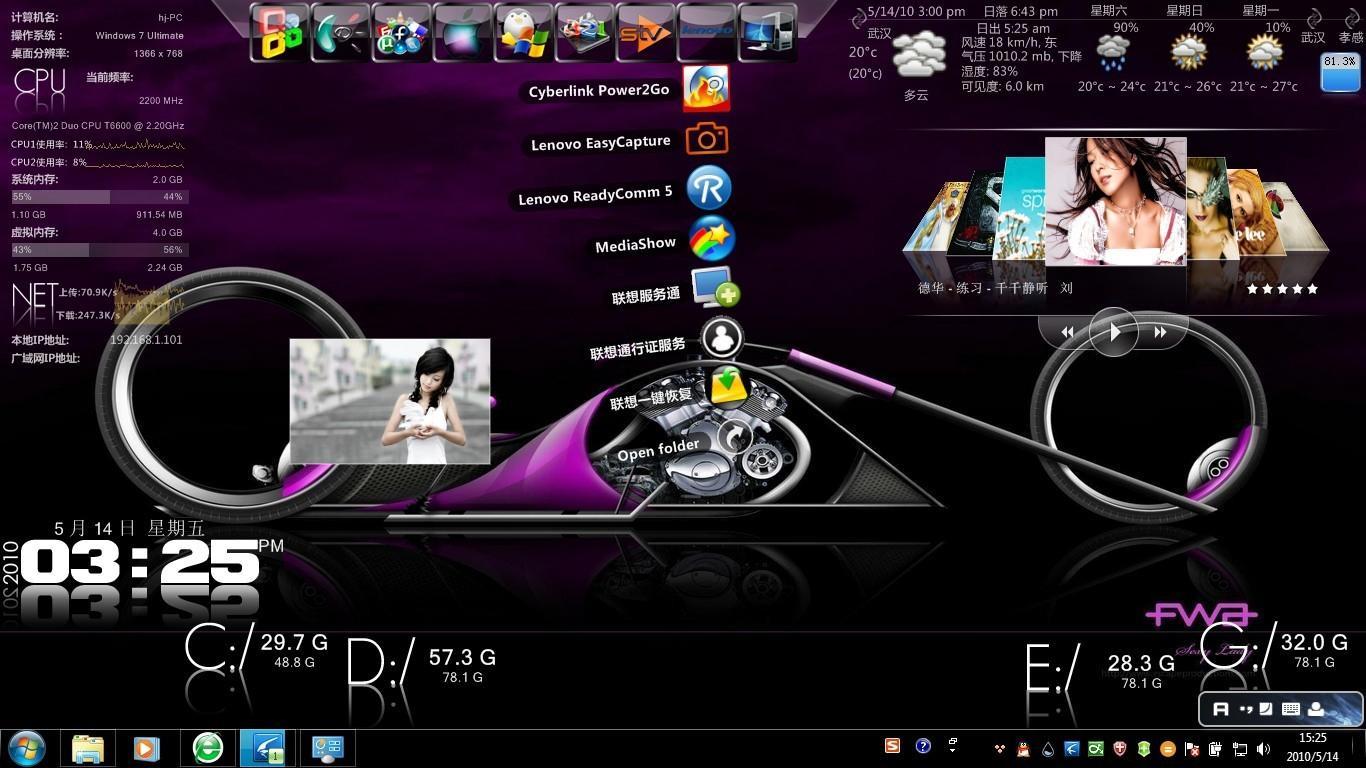Open the volume control in system tray
Viewport: 1366px width, 768px height.
(x=1264, y=748)
